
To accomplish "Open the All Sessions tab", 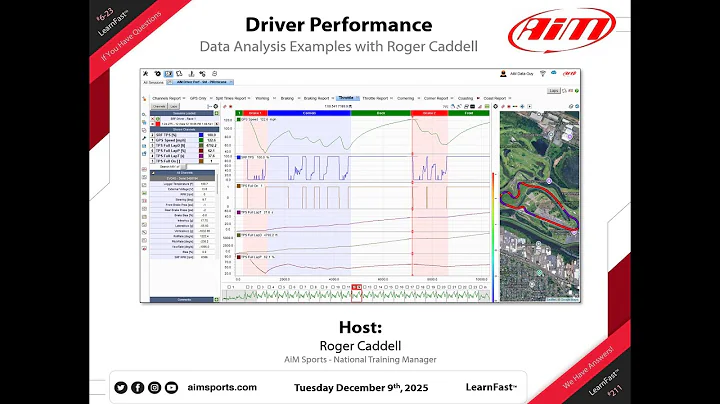I will [x=153, y=83].
